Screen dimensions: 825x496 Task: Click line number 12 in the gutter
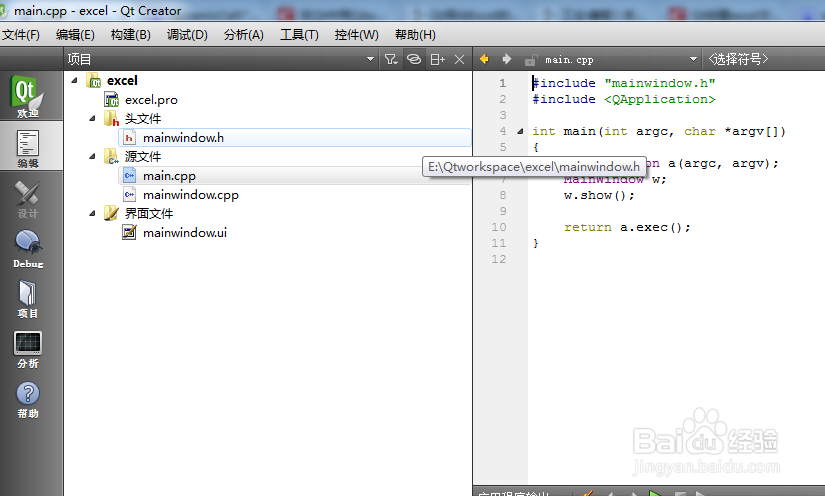point(498,259)
